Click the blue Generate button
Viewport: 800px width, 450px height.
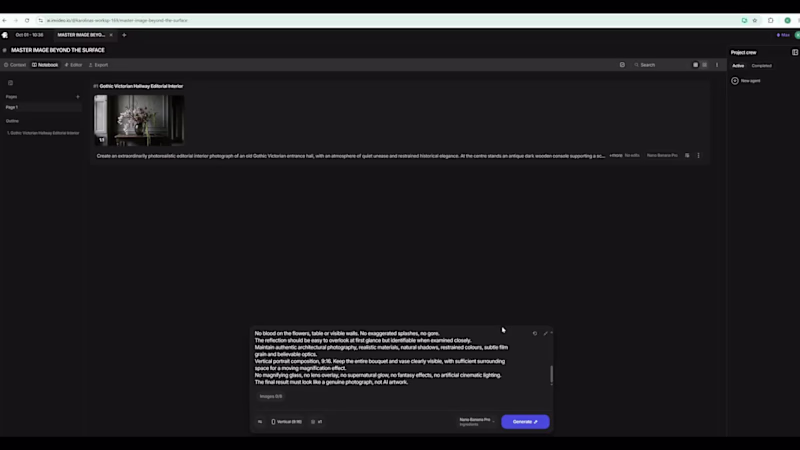(x=525, y=422)
